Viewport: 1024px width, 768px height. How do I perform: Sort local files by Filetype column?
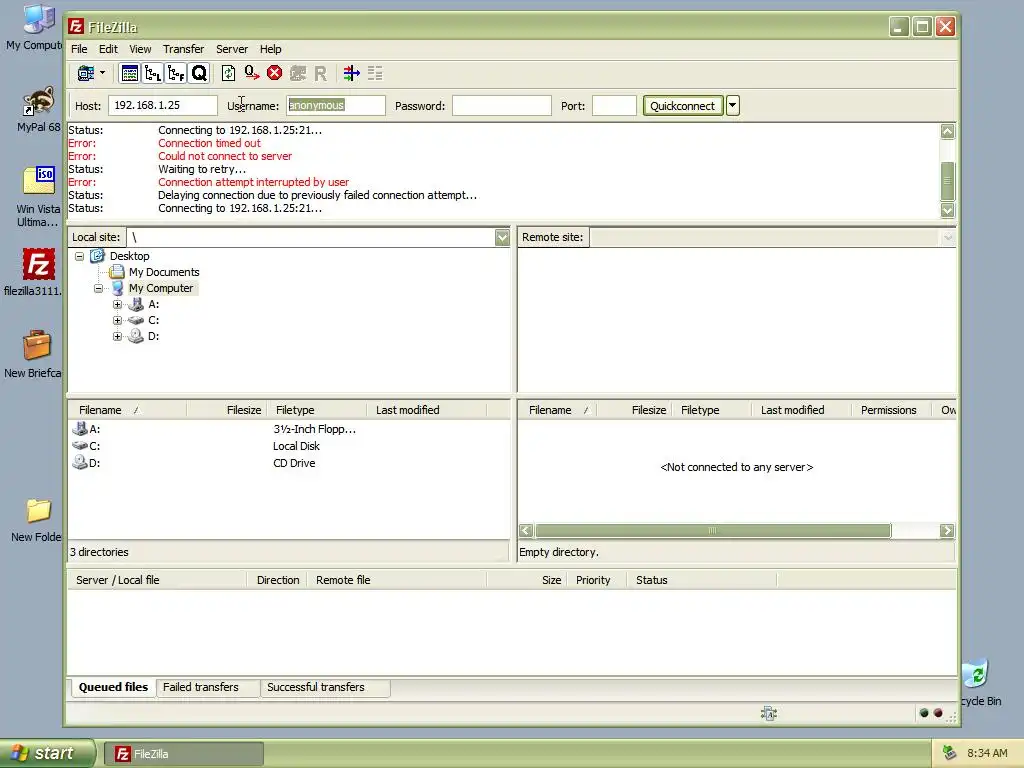coord(316,410)
